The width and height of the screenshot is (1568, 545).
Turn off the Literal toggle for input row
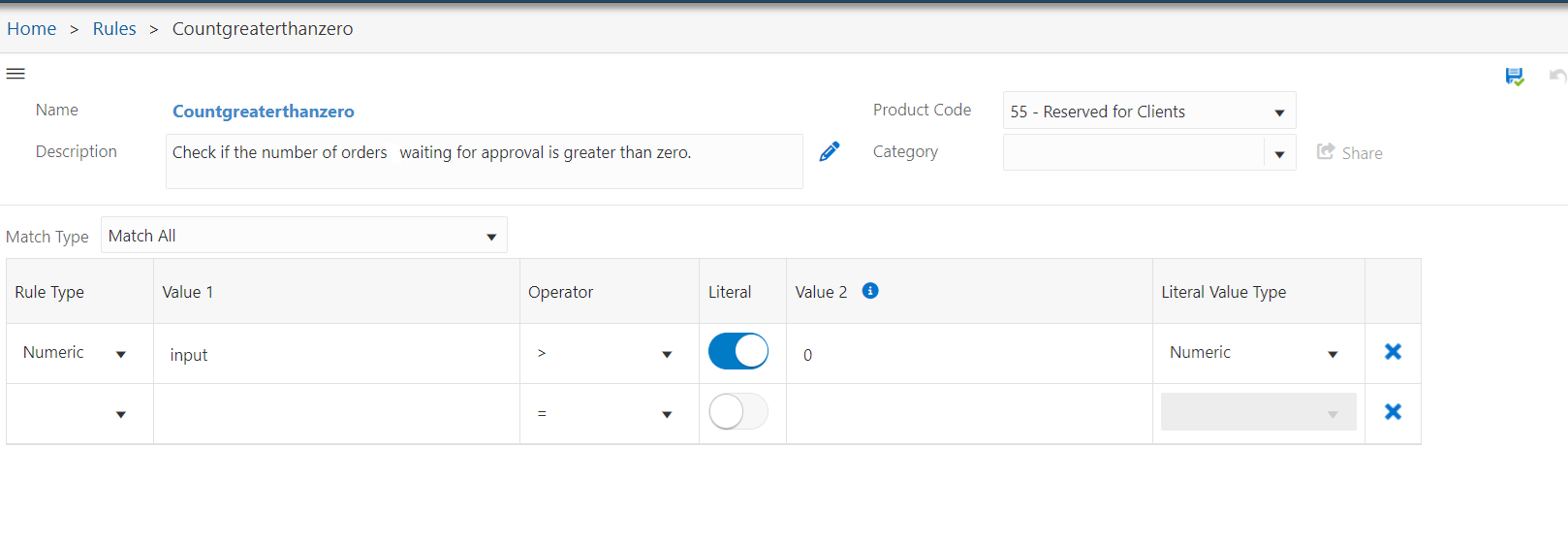click(x=738, y=351)
